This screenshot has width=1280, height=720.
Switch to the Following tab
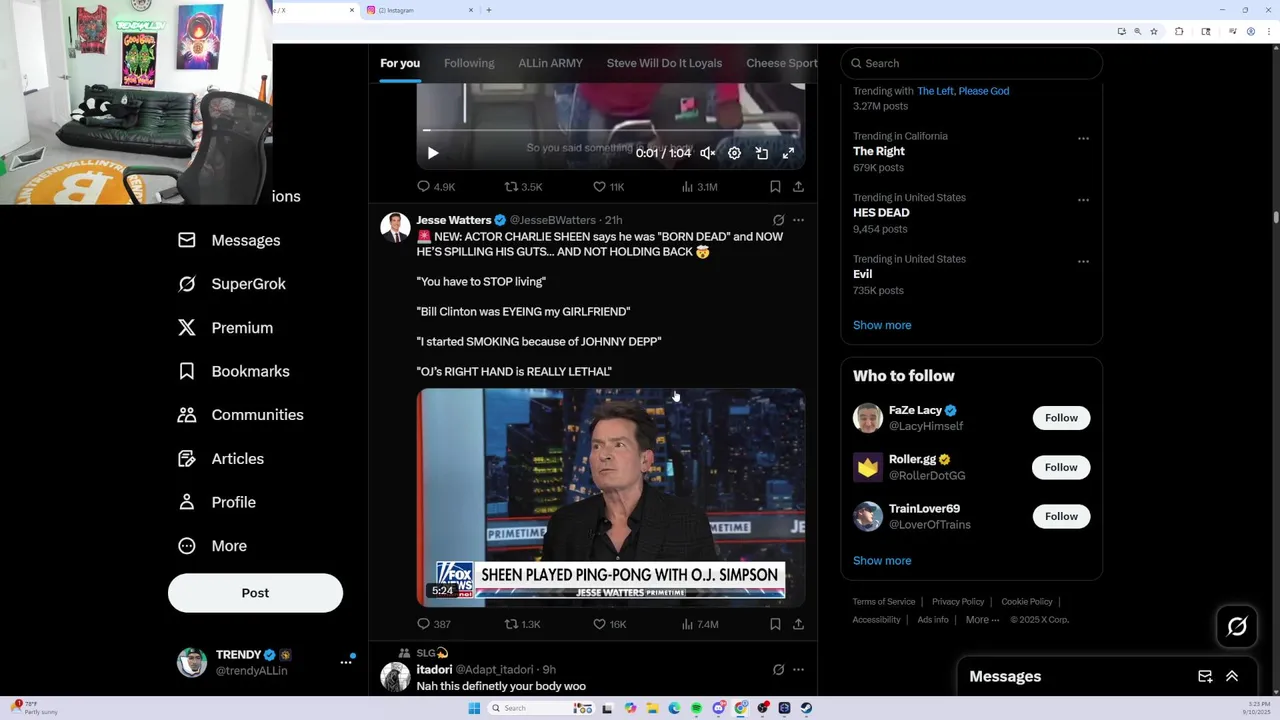coord(469,63)
